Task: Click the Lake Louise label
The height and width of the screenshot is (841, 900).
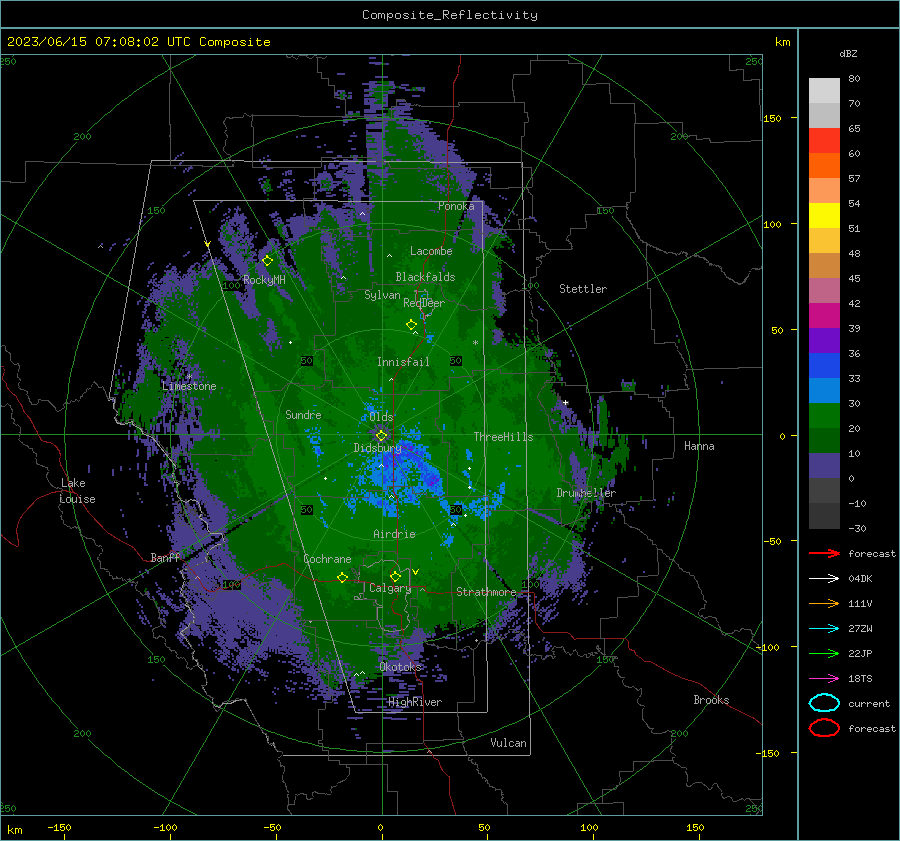Action: point(77,491)
